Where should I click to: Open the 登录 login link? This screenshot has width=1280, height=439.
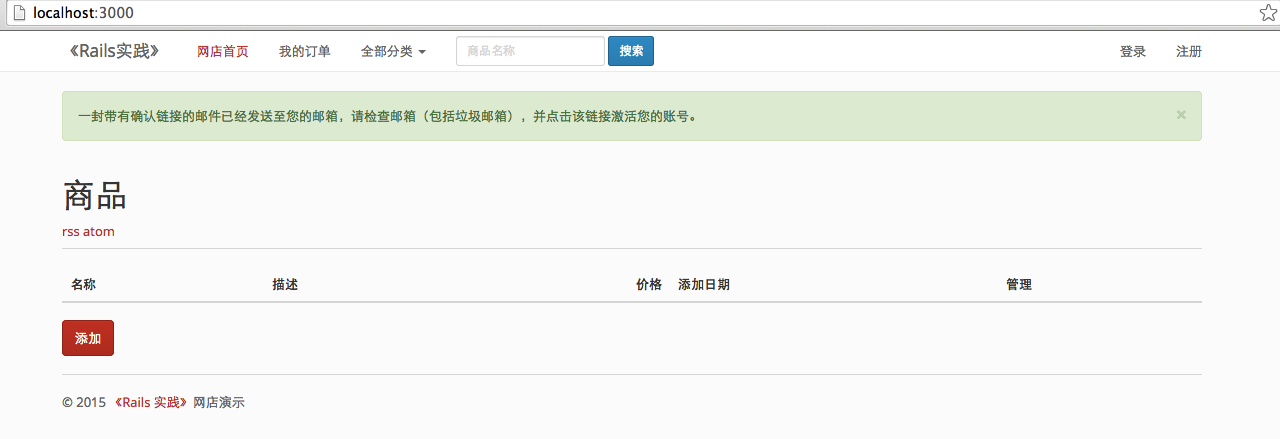[1132, 52]
